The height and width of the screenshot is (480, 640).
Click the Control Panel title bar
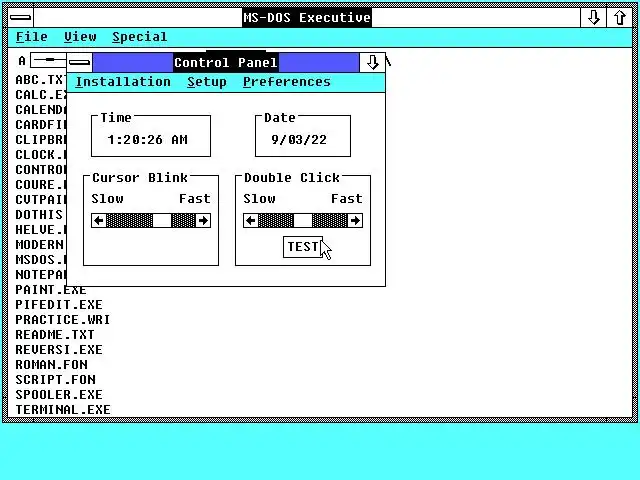click(226, 62)
